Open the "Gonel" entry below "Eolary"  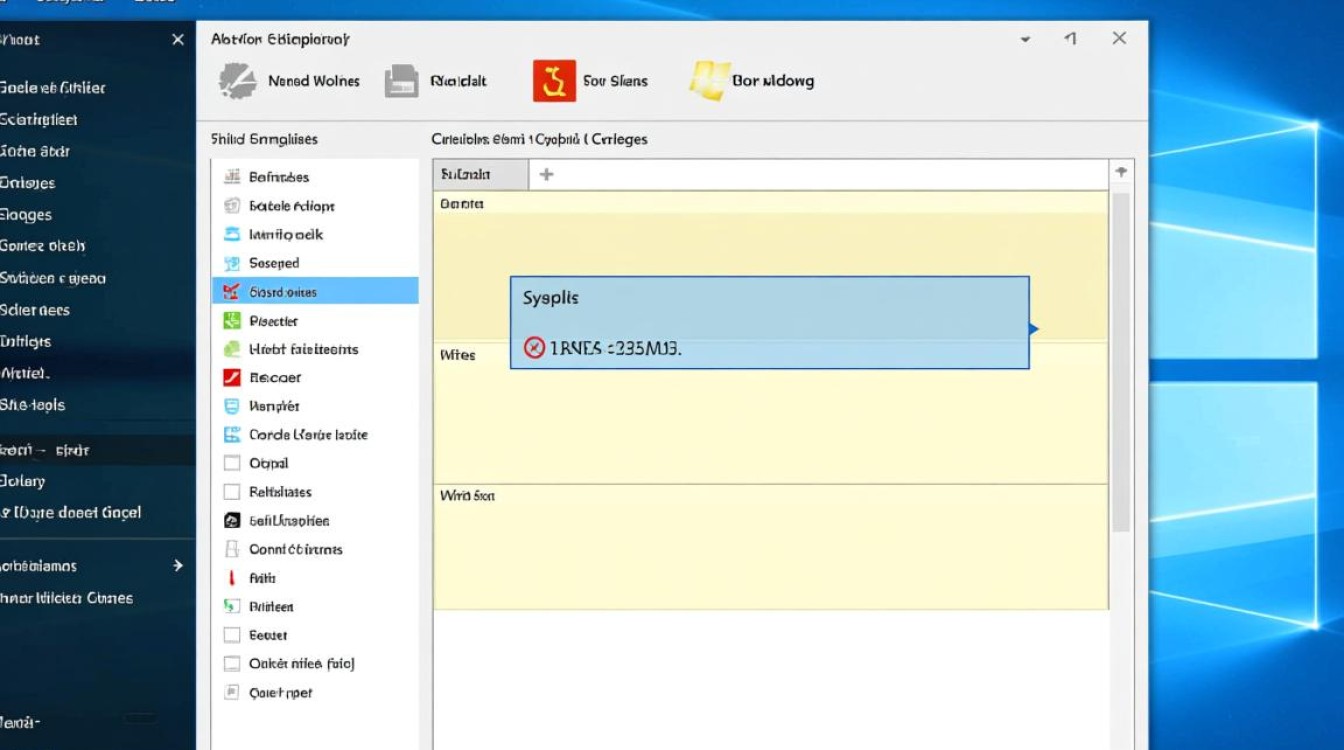tap(71, 513)
